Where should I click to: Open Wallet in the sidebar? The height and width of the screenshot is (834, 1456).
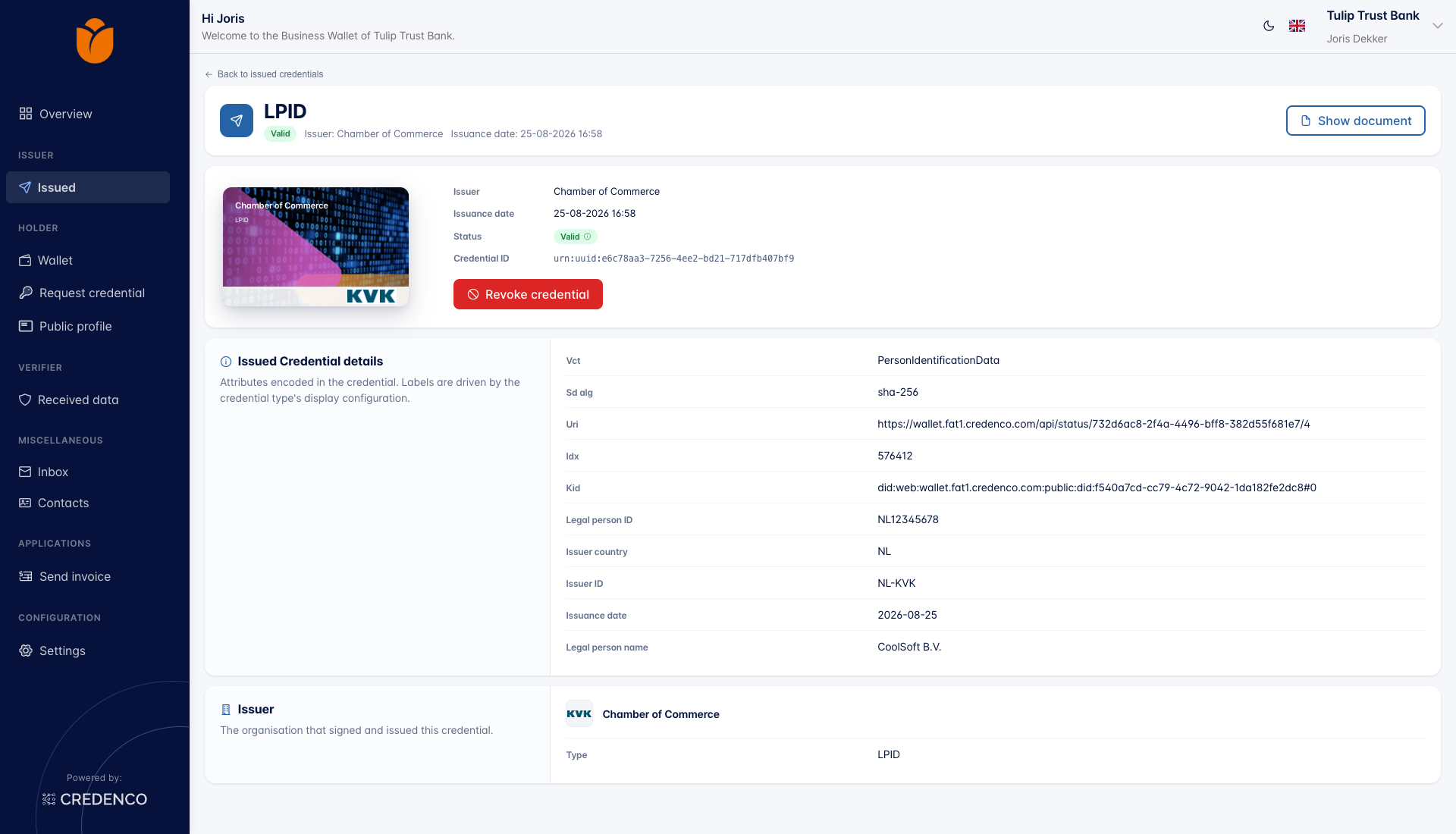click(88, 260)
